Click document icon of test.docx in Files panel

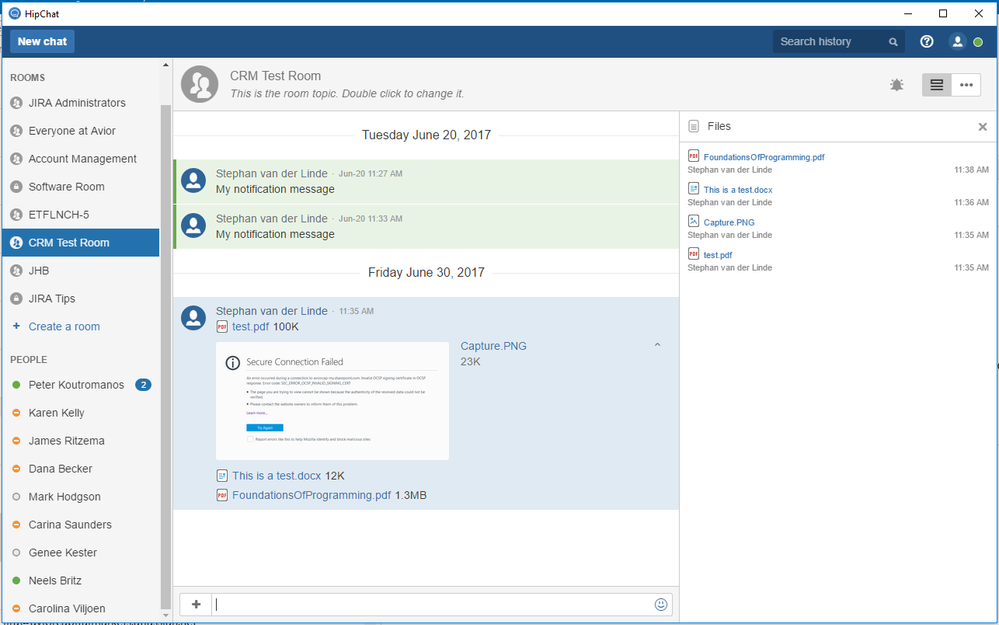[x=693, y=188]
